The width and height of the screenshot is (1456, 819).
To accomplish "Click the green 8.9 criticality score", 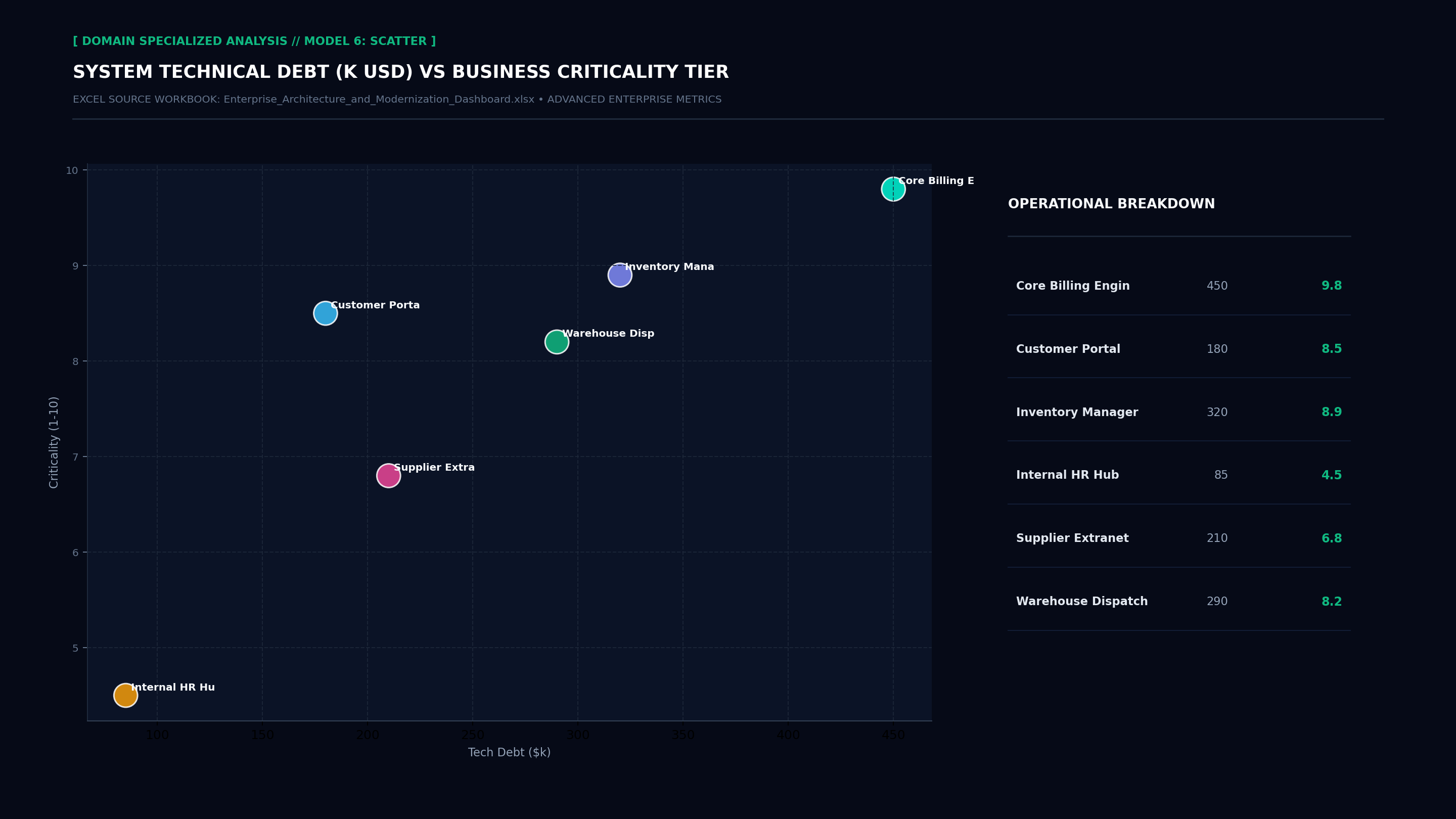I will point(1331,413).
